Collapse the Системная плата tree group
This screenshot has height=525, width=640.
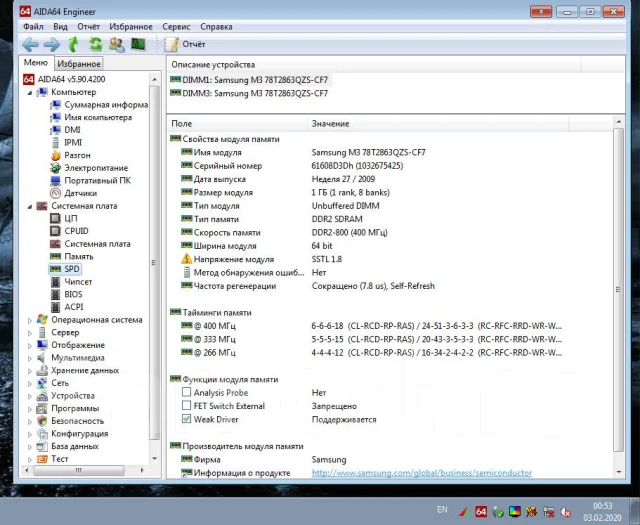[29, 207]
